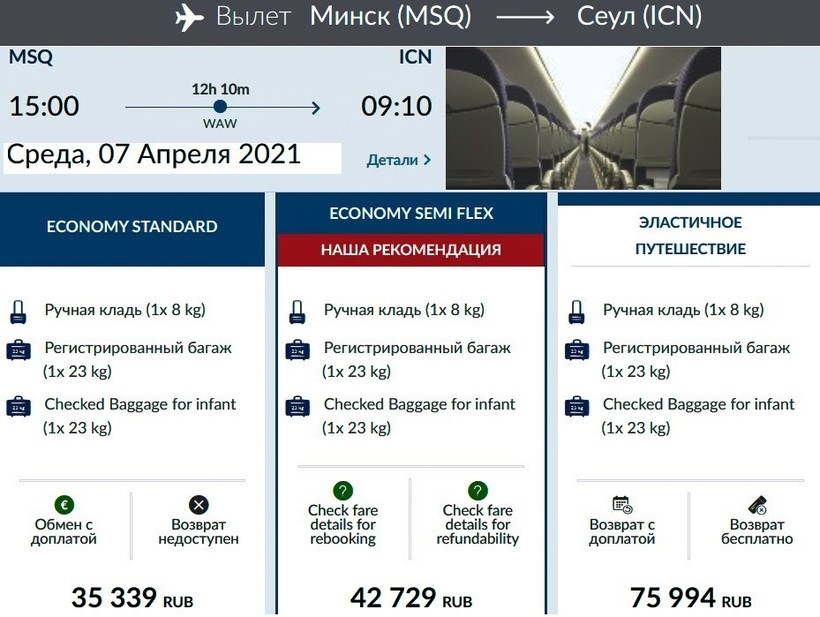
Task: Click infant baggage icon in Flex column
Action: pos(576,406)
